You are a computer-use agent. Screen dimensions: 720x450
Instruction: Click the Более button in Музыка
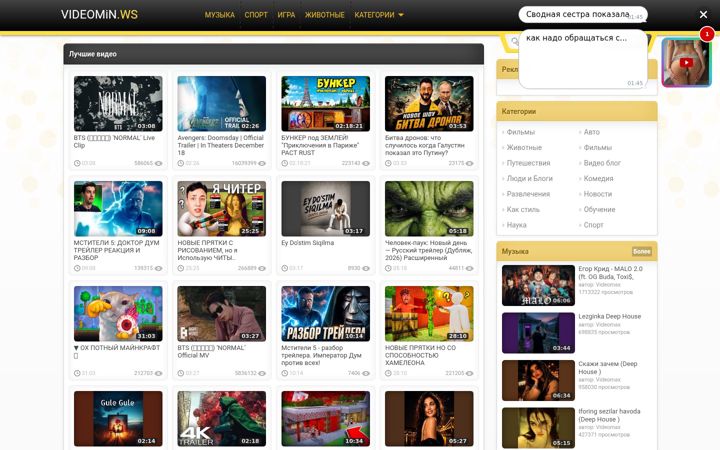641,251
